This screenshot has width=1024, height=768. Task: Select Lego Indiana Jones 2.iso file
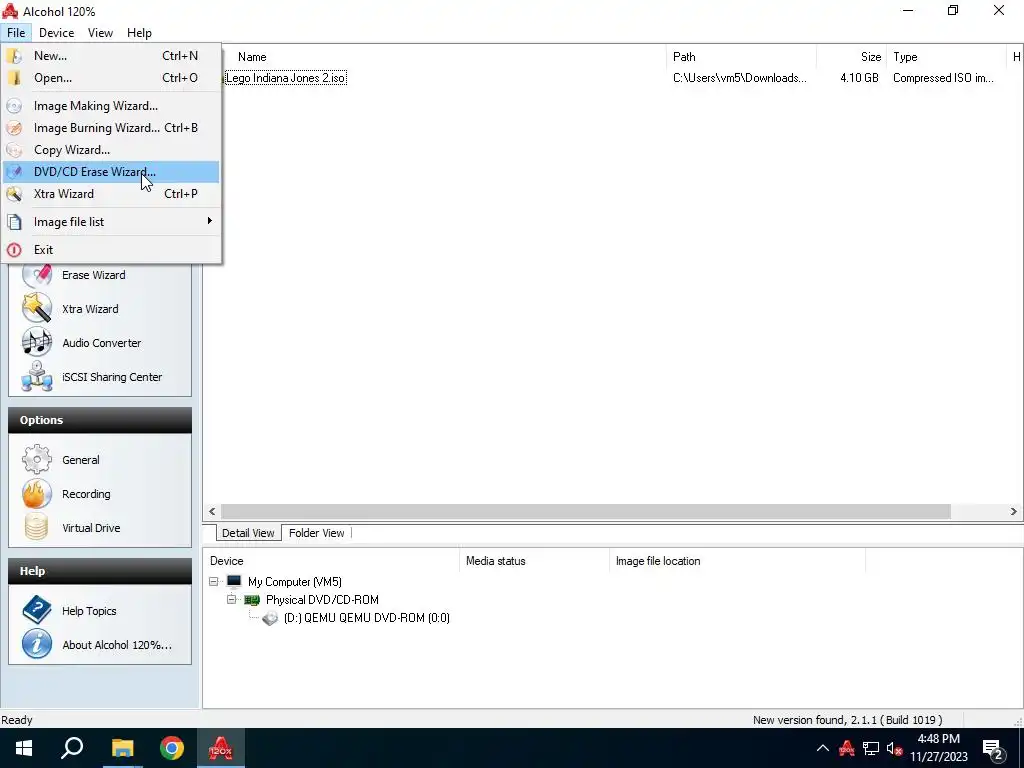[x=285, y=78]
